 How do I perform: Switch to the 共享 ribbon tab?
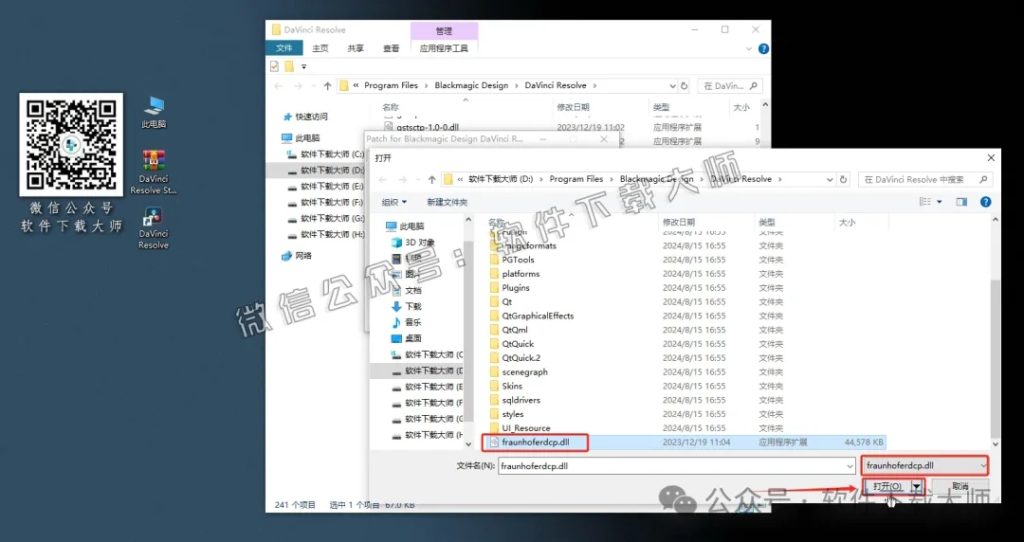tap(355, 48)
